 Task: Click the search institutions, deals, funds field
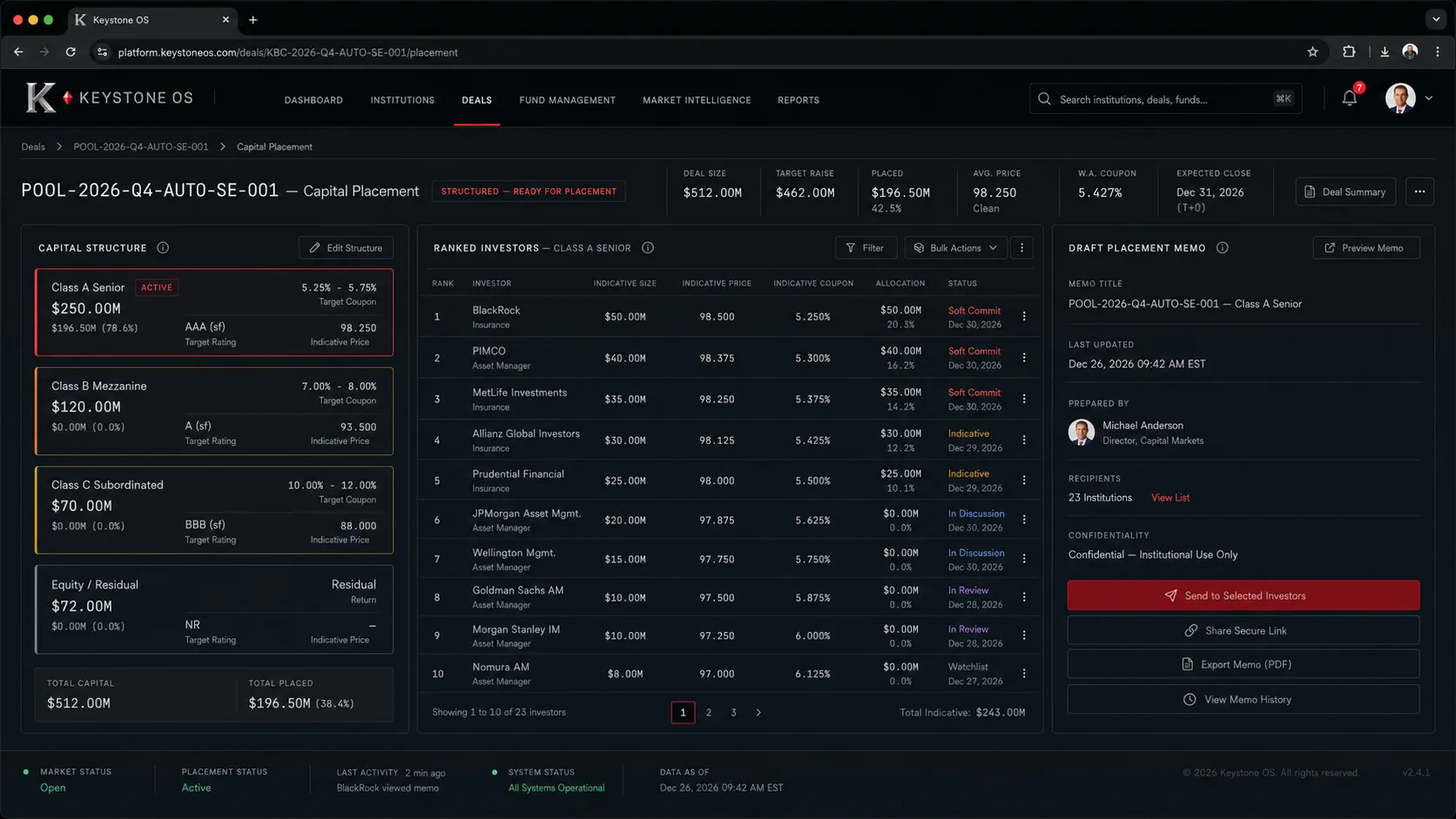(1165, 99)
